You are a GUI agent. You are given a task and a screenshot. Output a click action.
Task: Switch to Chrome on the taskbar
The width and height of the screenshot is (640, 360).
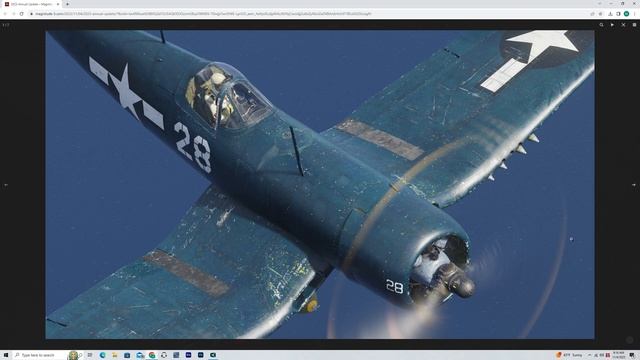pos(152,355)
